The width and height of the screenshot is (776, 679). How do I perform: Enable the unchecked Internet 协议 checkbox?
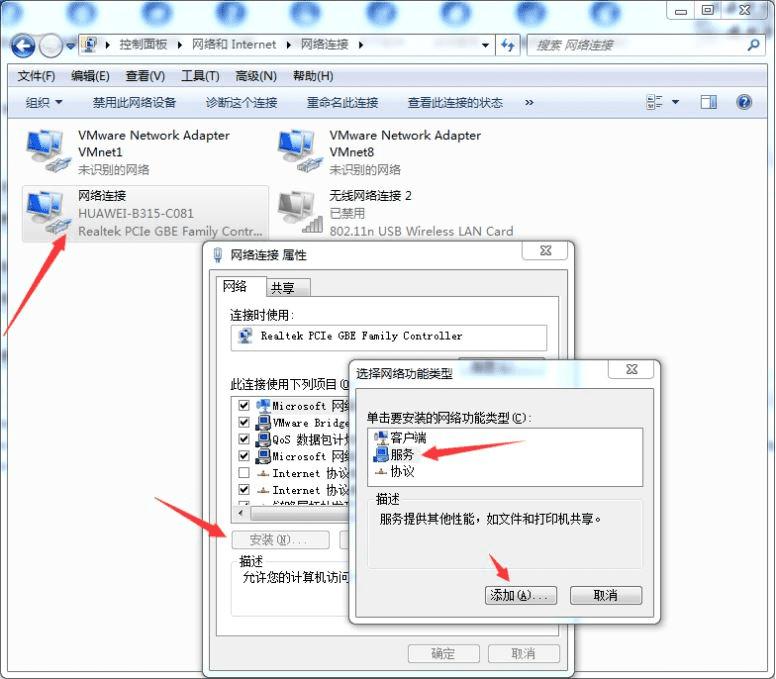[x=244, y=473]
